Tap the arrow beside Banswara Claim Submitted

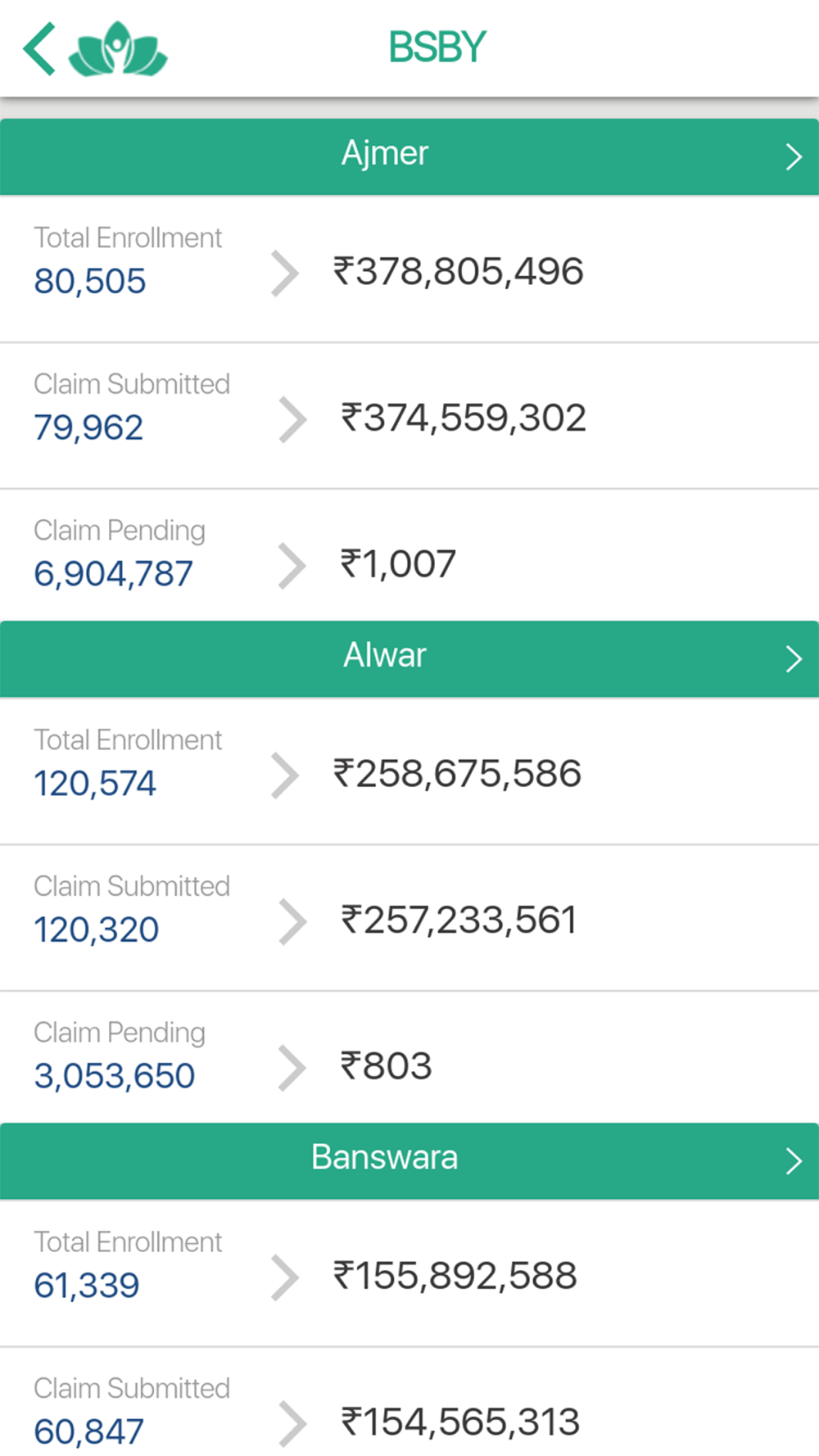(292, 1423)
